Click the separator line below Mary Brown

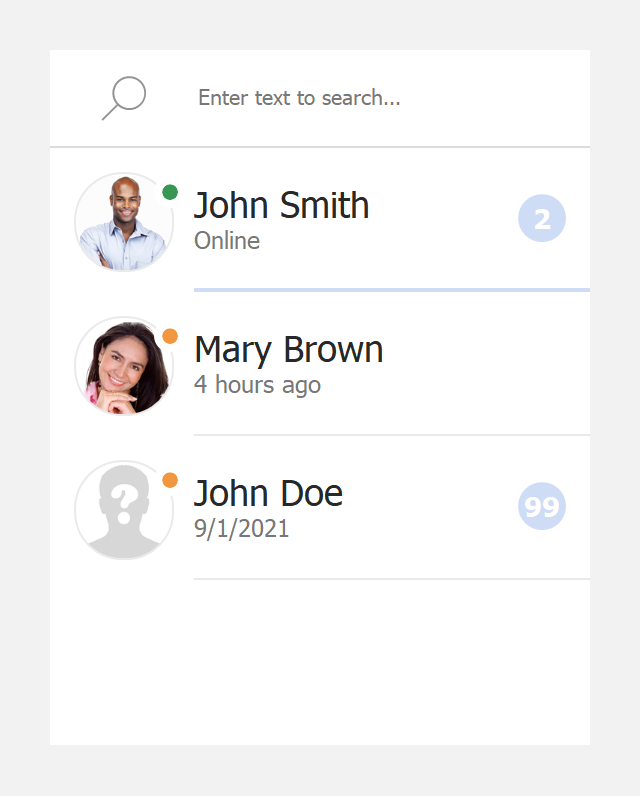point(391,435)
